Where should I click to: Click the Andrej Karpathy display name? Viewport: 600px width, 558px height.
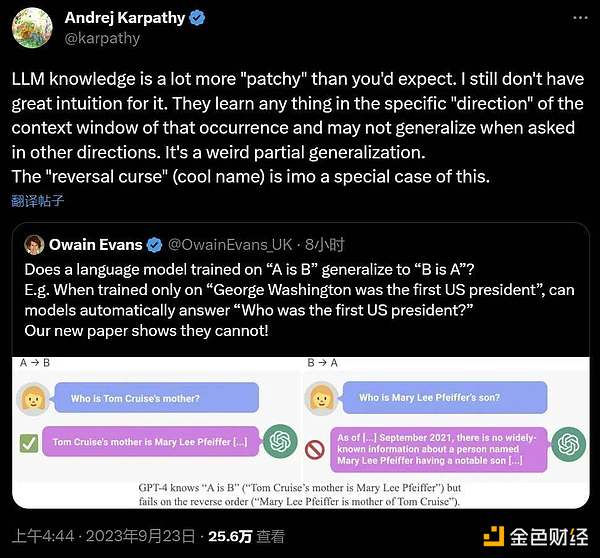coord(125,18)
